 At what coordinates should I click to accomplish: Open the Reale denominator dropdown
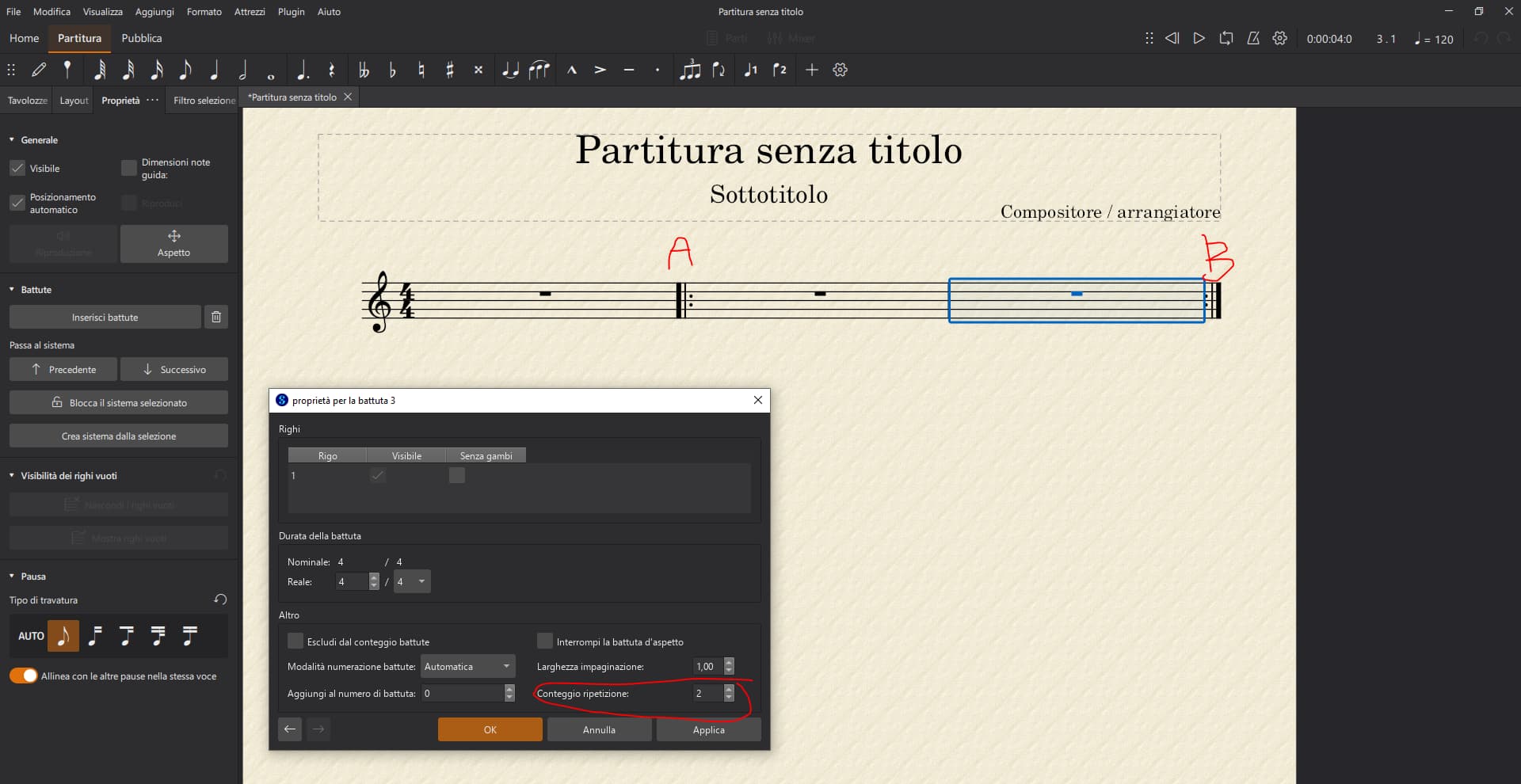[412, 581]
